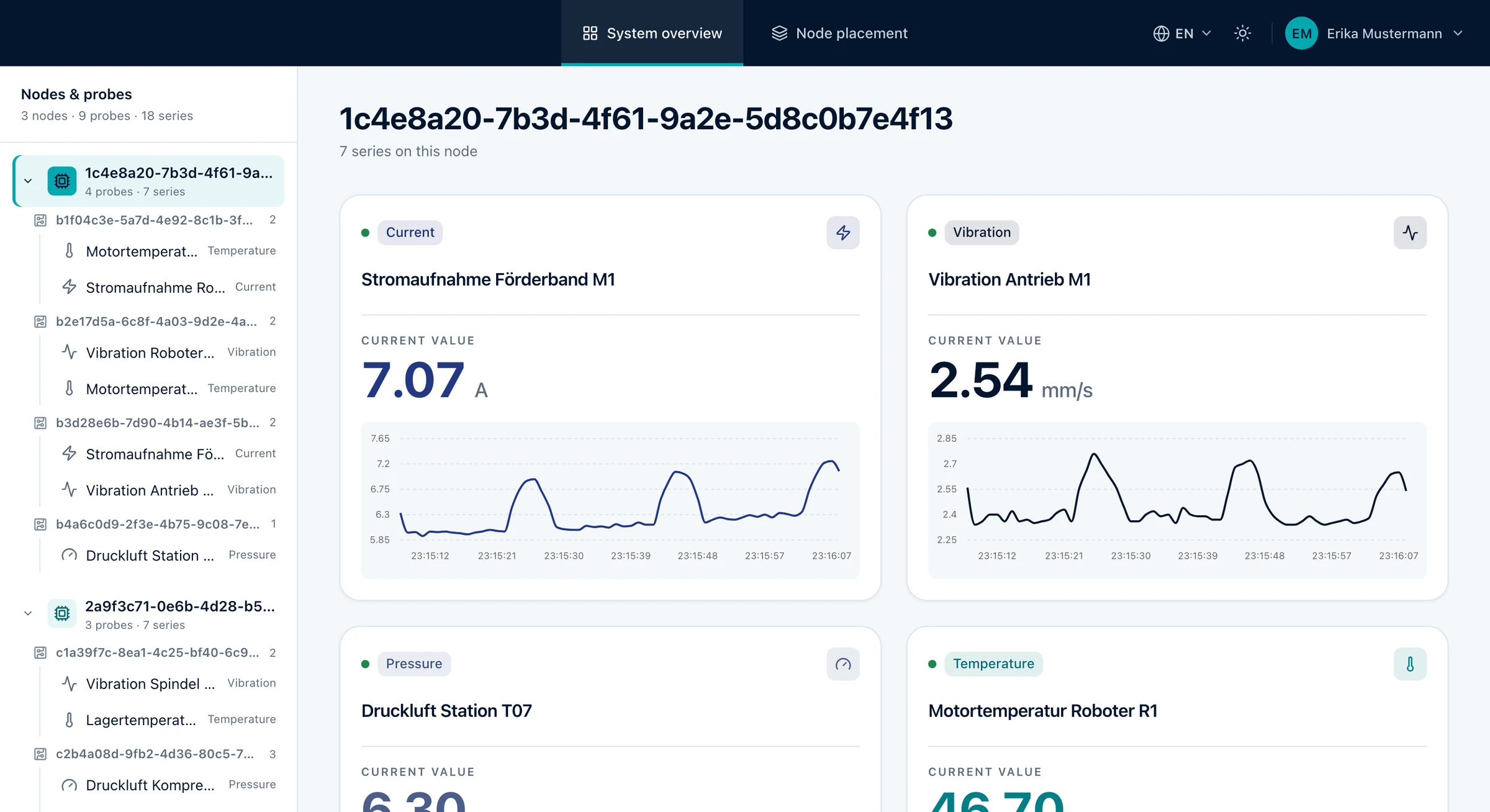Click the Stromaufnahme Förderband M1 line chart

[610, 500]
